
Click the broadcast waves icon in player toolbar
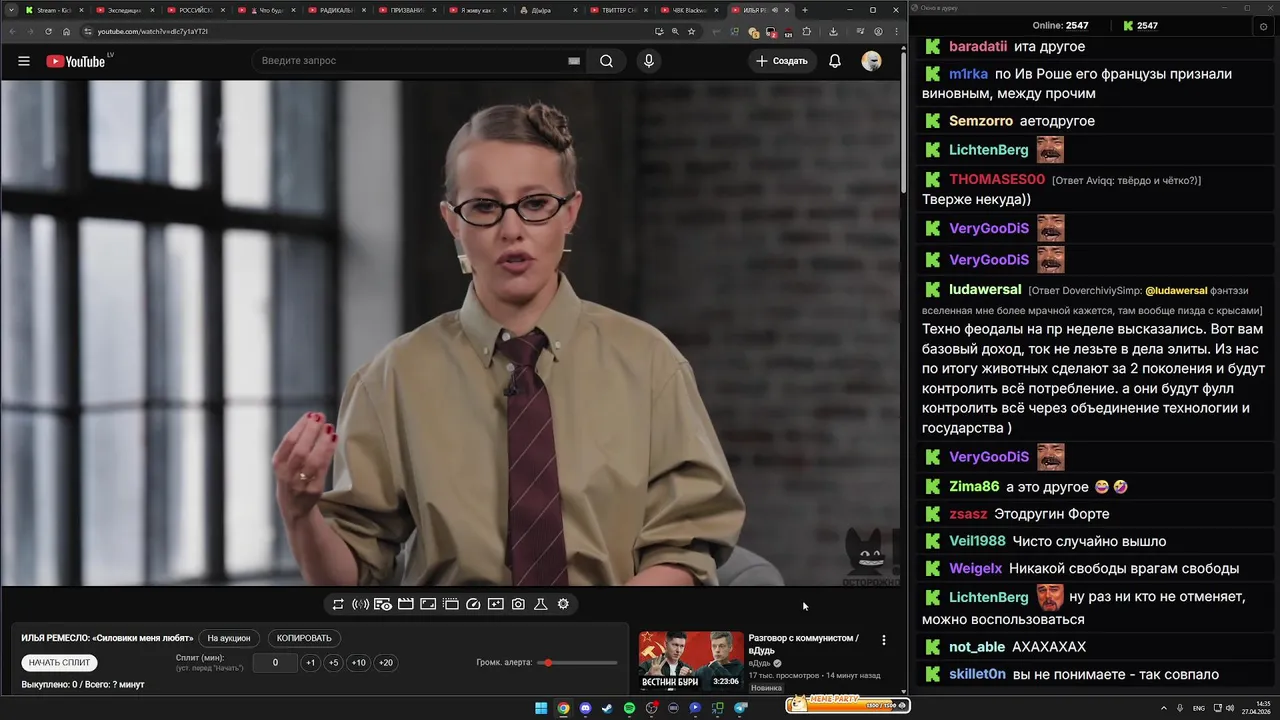tap(361, 604)
